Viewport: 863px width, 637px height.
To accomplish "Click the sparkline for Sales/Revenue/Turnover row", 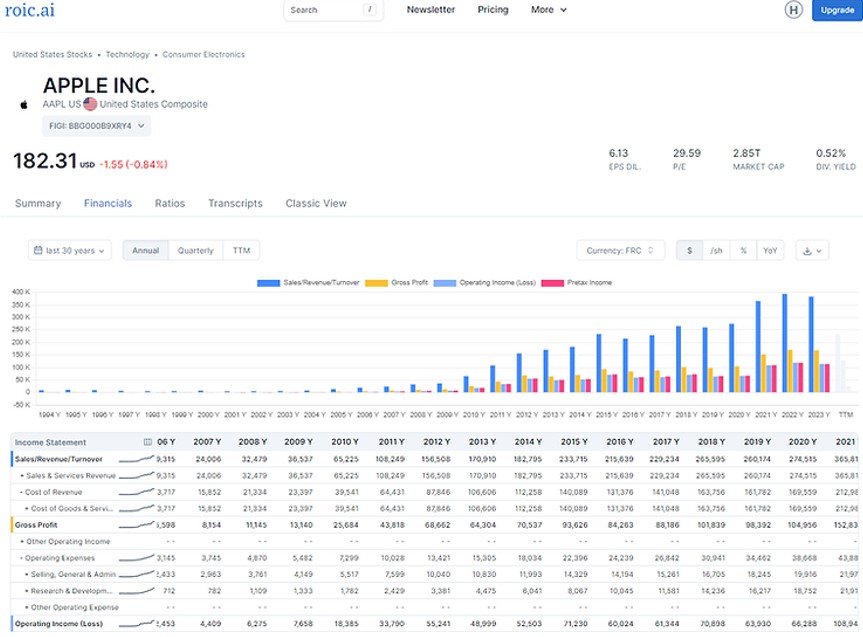I will click(x=136, y=459).
